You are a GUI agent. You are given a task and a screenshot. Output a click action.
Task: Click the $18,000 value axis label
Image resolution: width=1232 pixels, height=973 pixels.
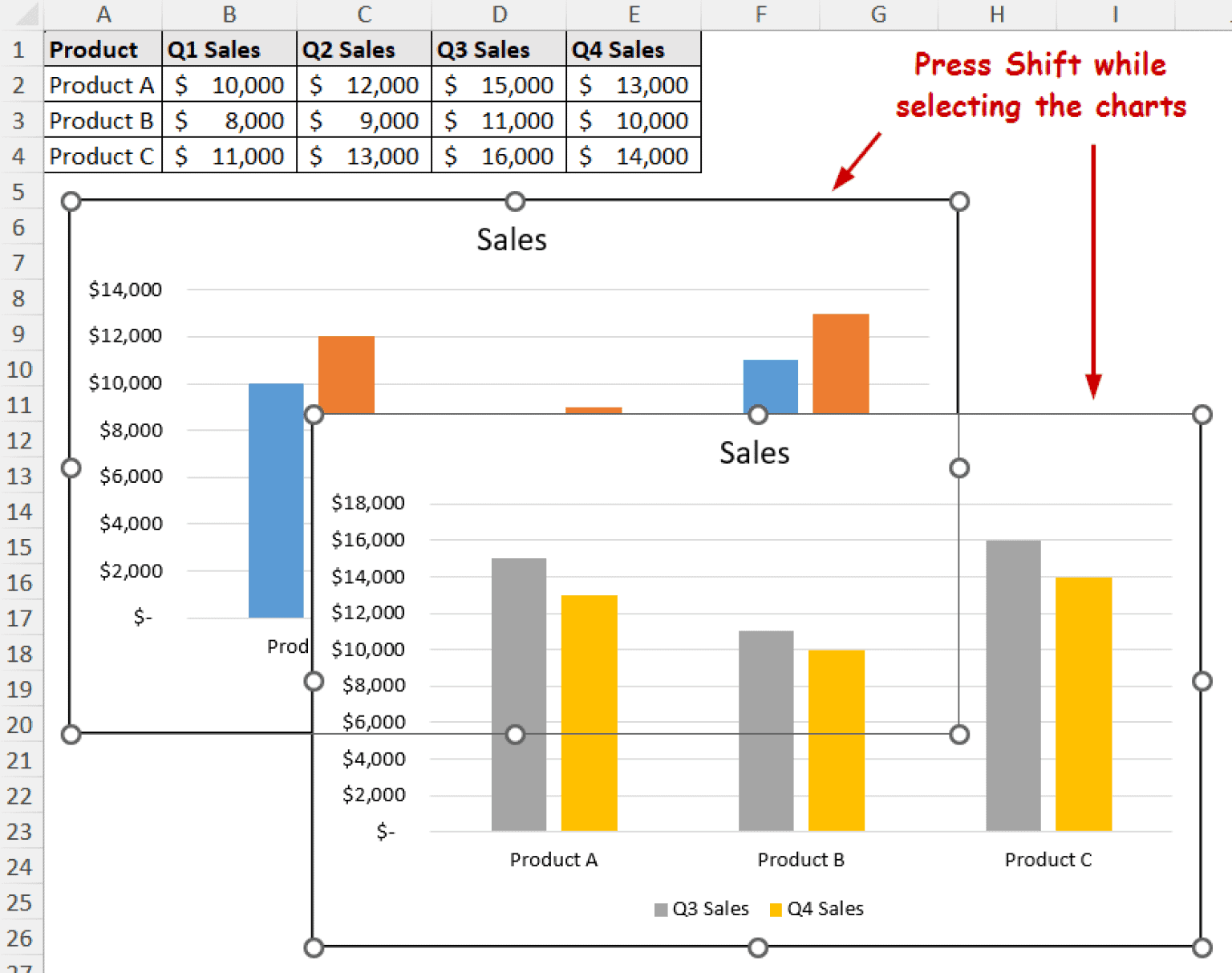tap(368, 502)
